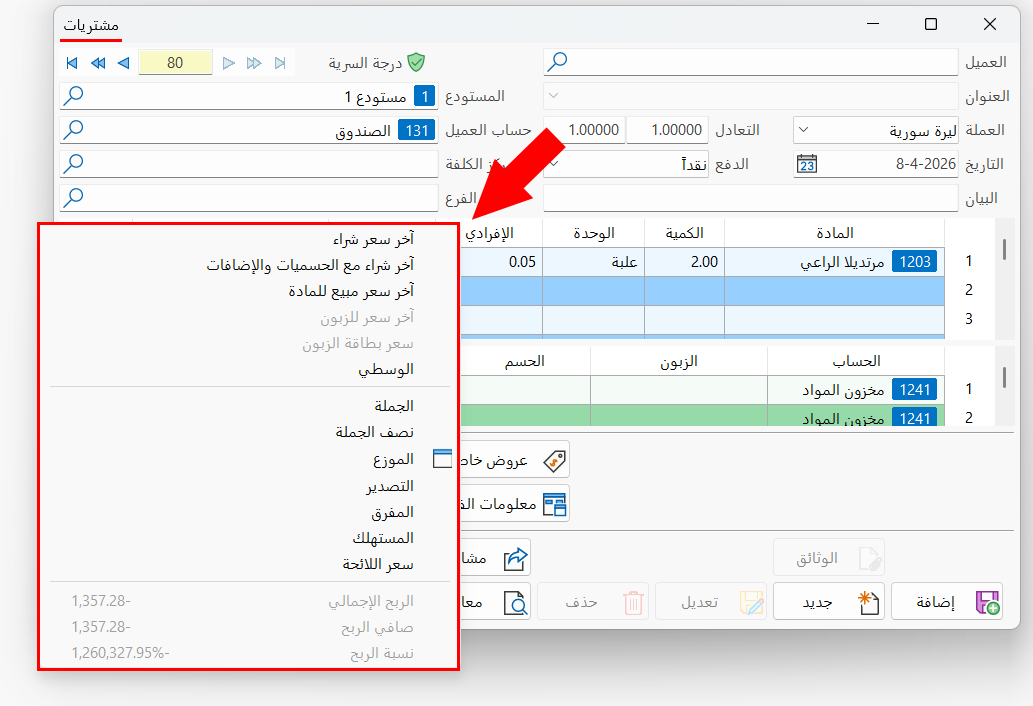The height and width of the screenshot is (706, 1033).
Task: Jump forward several records double-arrow icon
Action: [x=254, y=63]
